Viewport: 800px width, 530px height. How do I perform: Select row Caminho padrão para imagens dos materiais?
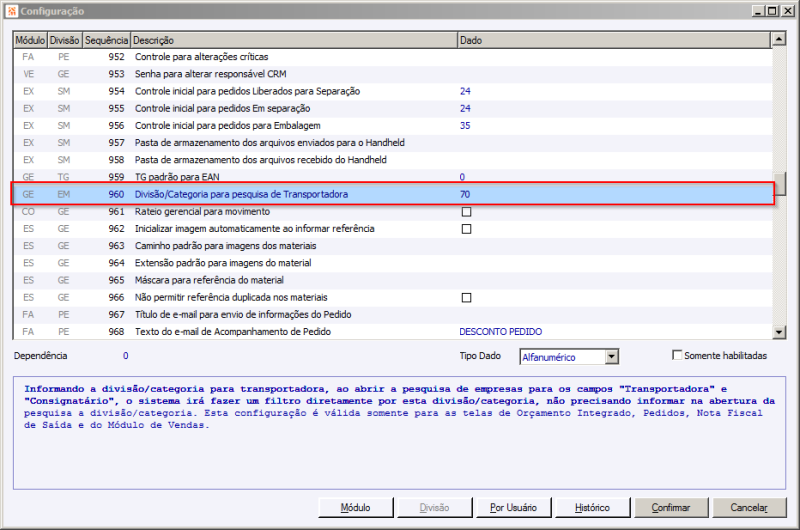click(392, 246)
